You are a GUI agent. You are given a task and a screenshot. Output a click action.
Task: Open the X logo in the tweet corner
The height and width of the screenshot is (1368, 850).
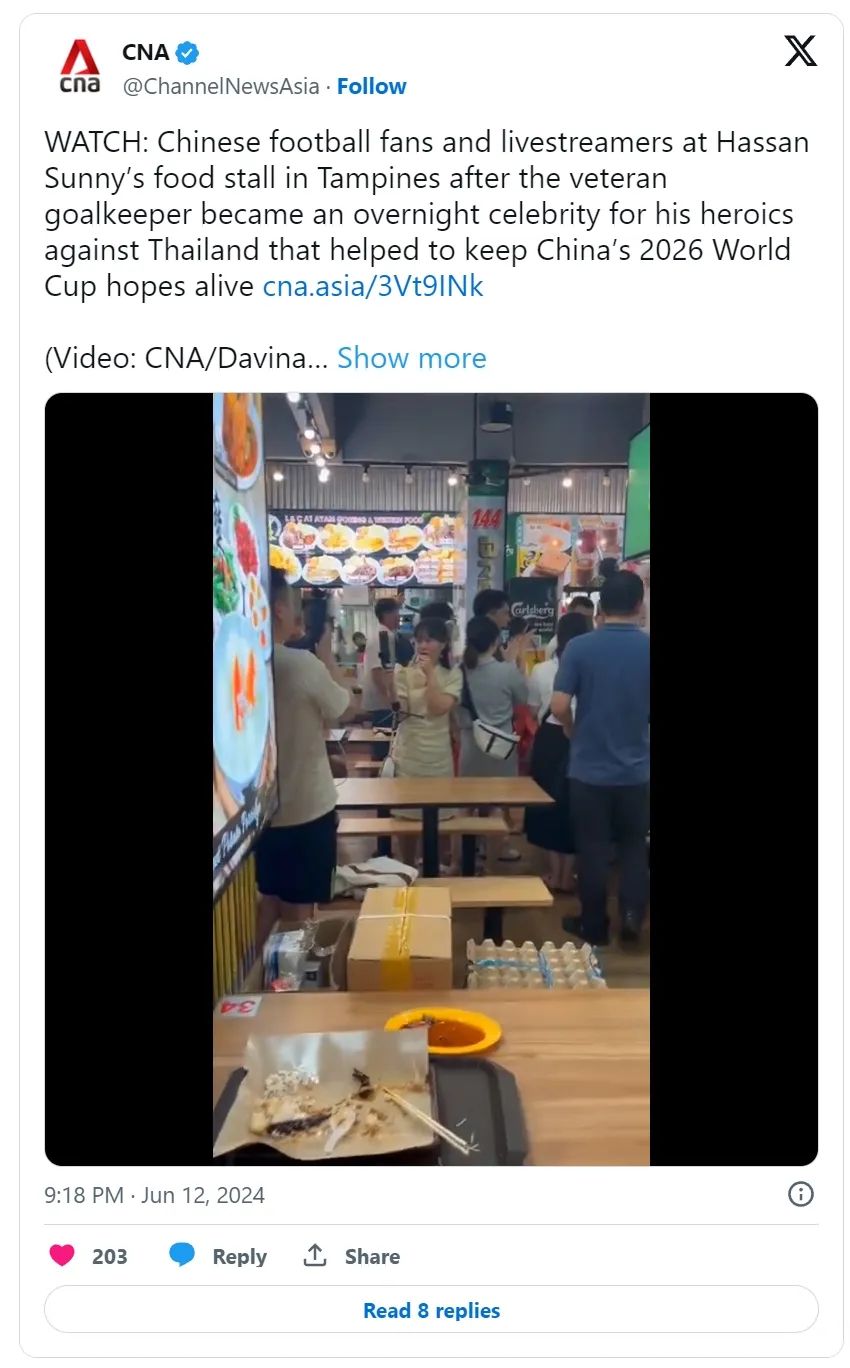coord(800,50)
